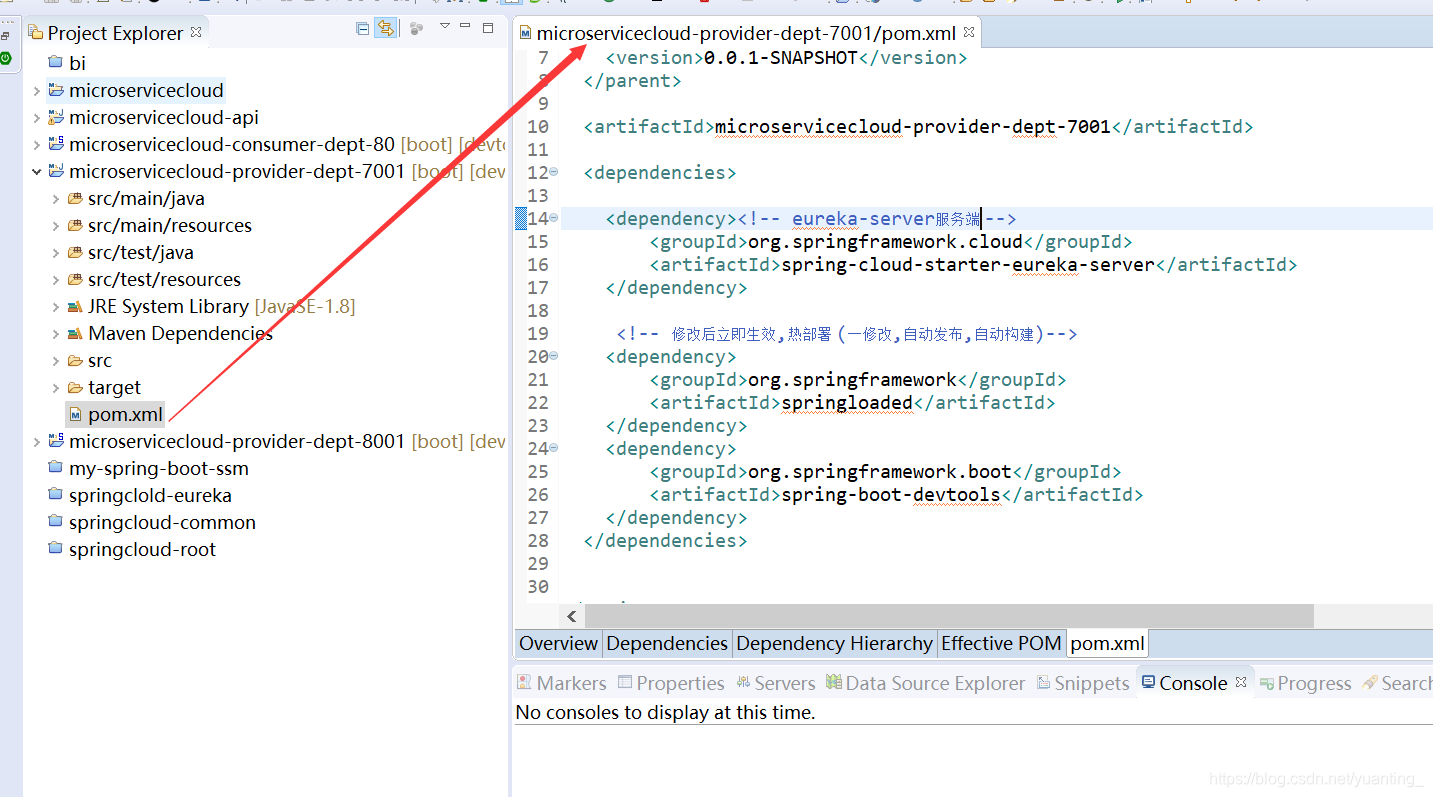Click the greyed-out working set filter icon
The image size is (1433, 797).
click(x=416, y=29)
